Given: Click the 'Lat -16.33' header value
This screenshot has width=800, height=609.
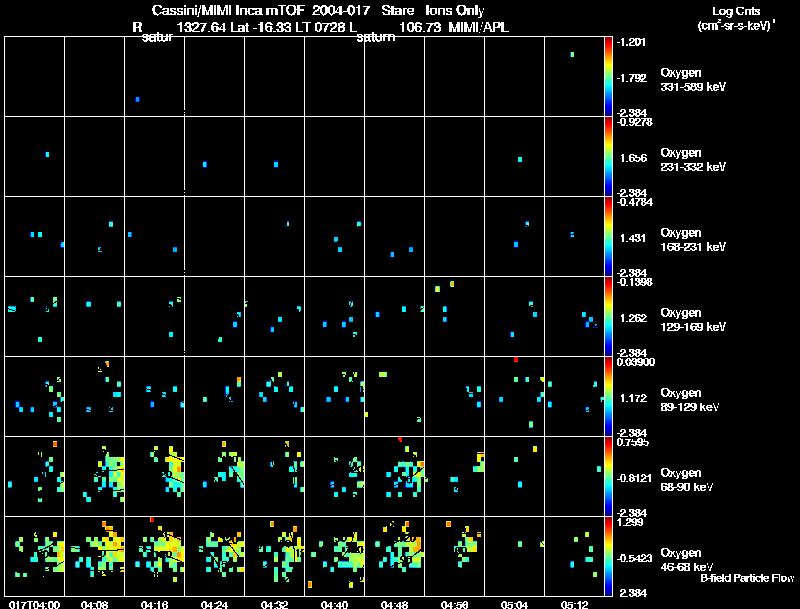Looking at the screenshot, I should coord(260,27).
